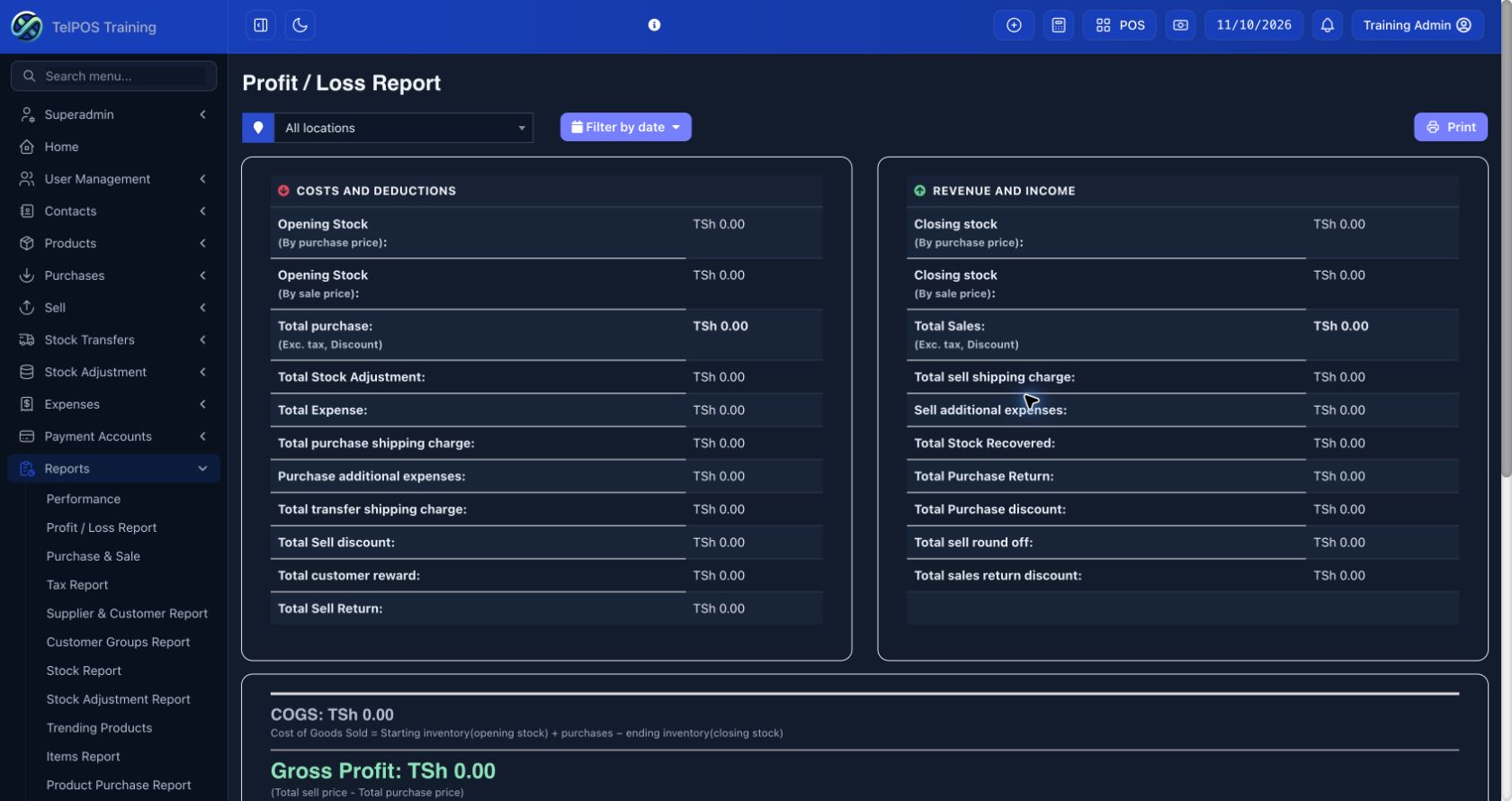Open the POS button
1512x801 pixels.
1120,25
